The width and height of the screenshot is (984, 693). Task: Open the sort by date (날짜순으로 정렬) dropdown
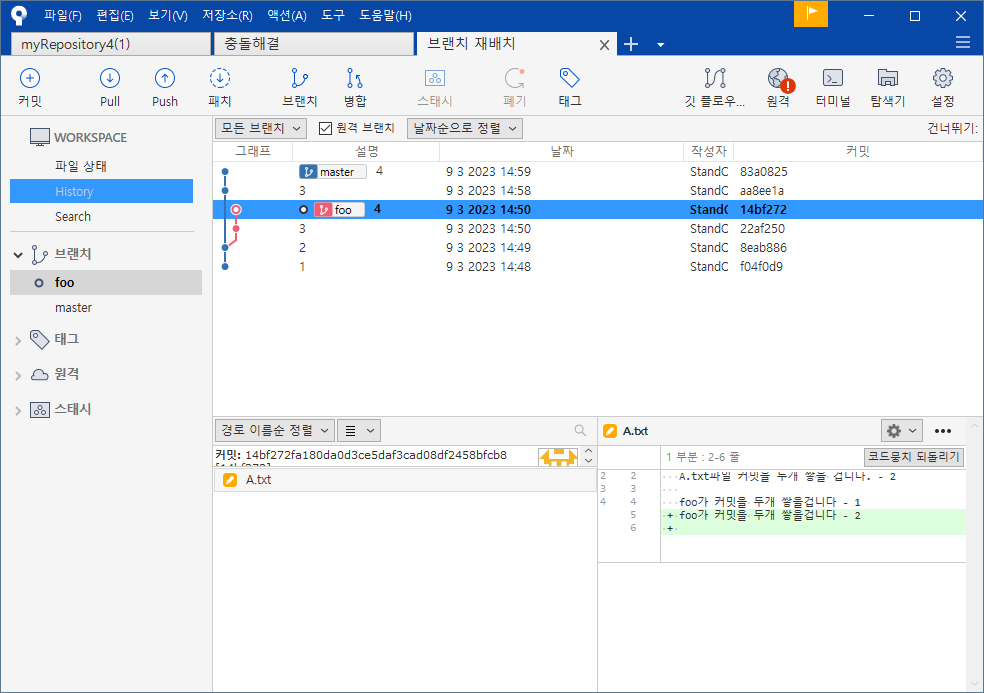pos(465,128)
